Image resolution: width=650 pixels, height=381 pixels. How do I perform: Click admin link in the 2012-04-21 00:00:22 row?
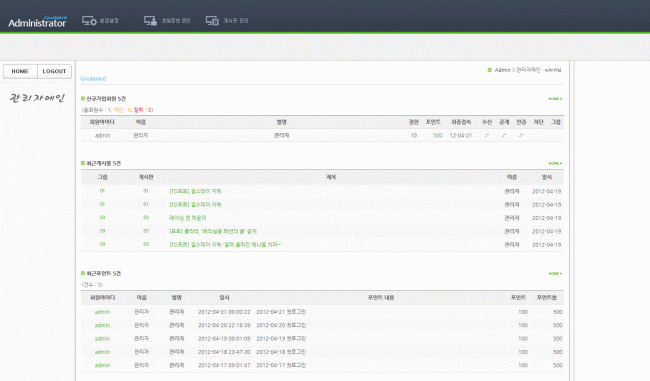click(102, 312)
